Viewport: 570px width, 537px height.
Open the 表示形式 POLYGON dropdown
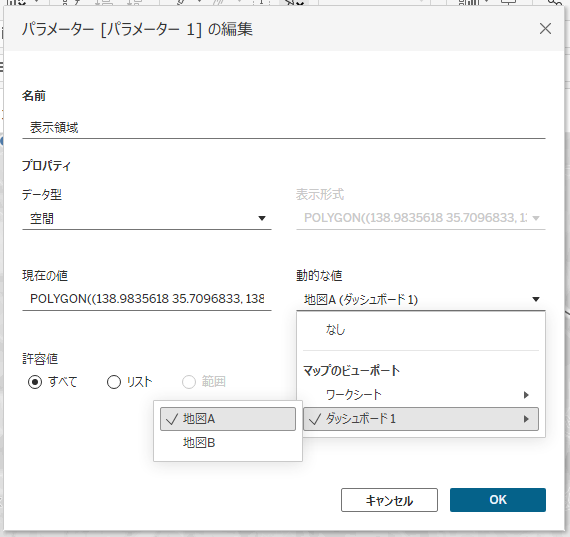421,218
